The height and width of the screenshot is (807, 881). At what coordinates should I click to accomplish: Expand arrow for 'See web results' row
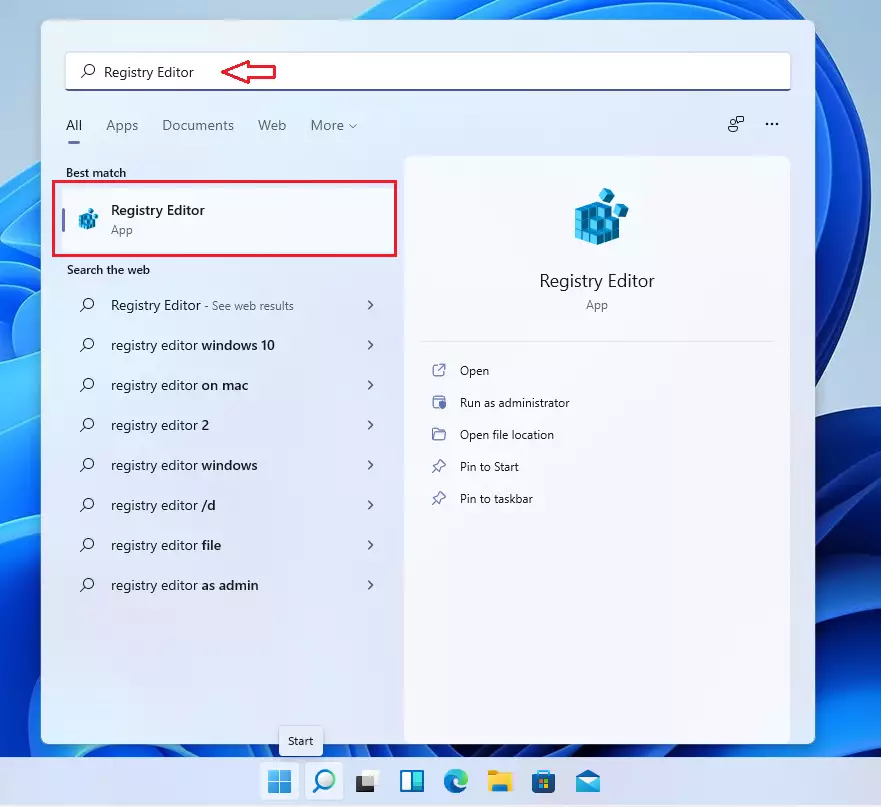(x=370, y=305)
